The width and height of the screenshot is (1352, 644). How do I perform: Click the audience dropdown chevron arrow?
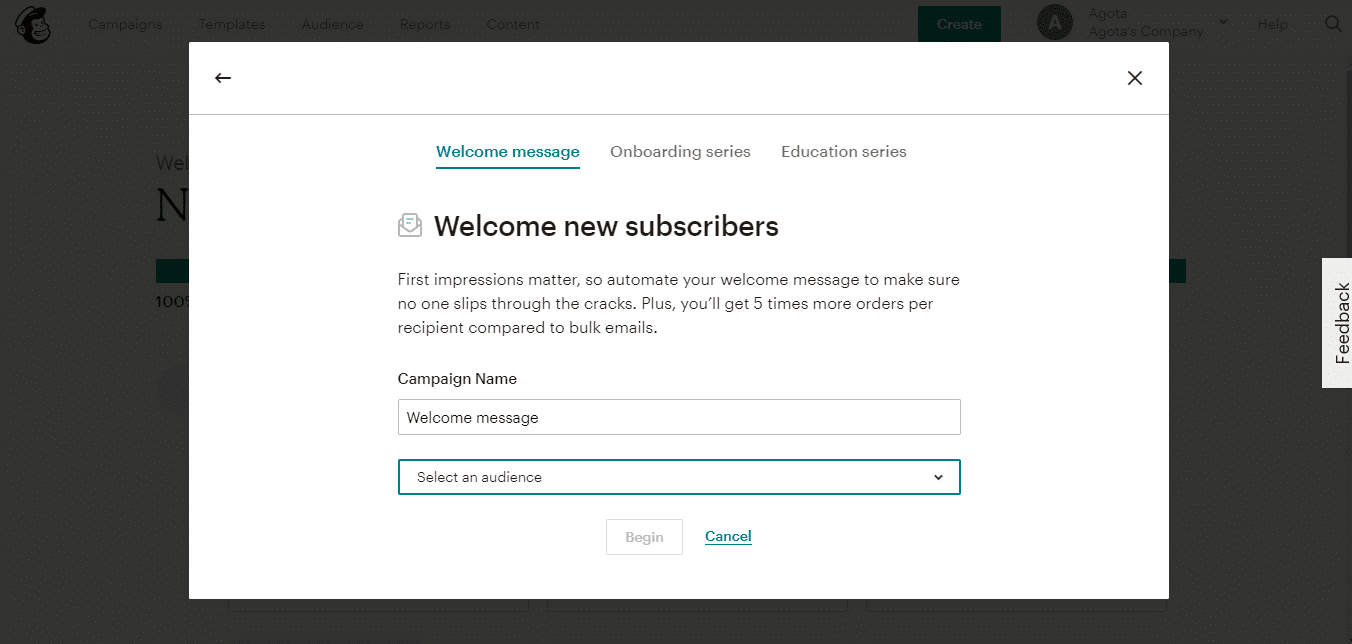pos(939,477)
